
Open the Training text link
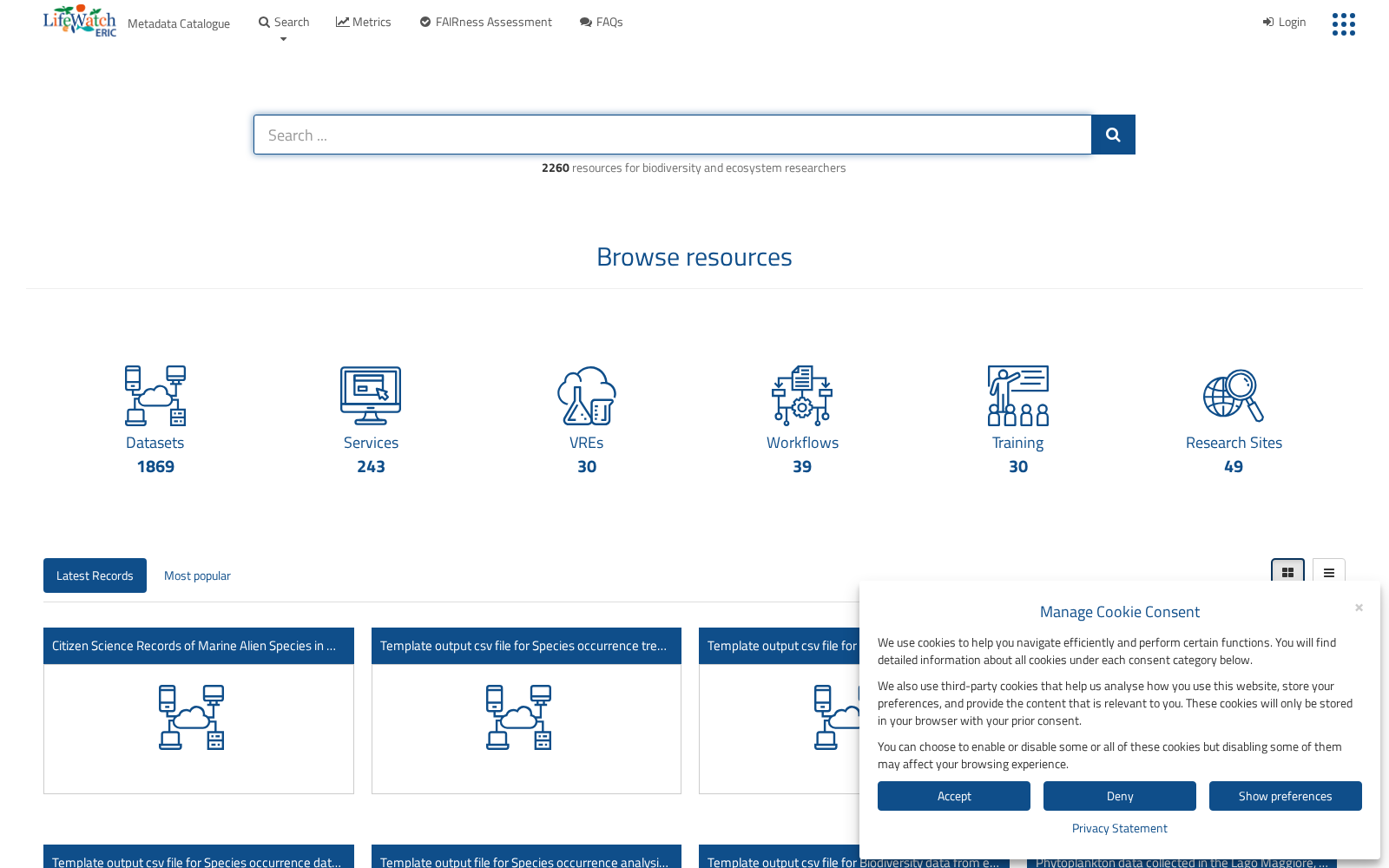point(1018,443)
